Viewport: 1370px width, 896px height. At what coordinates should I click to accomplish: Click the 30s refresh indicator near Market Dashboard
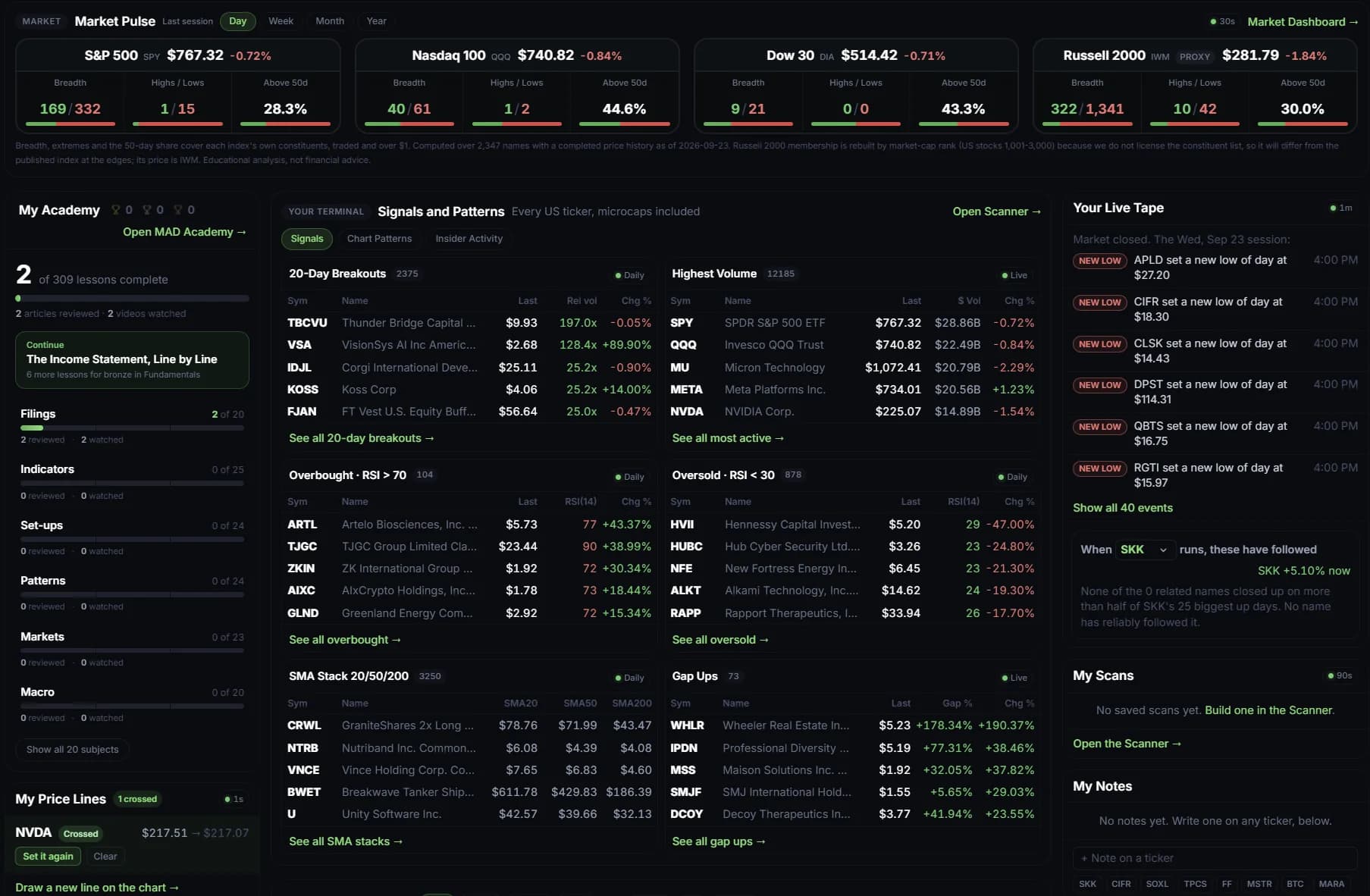point(1222,21)
